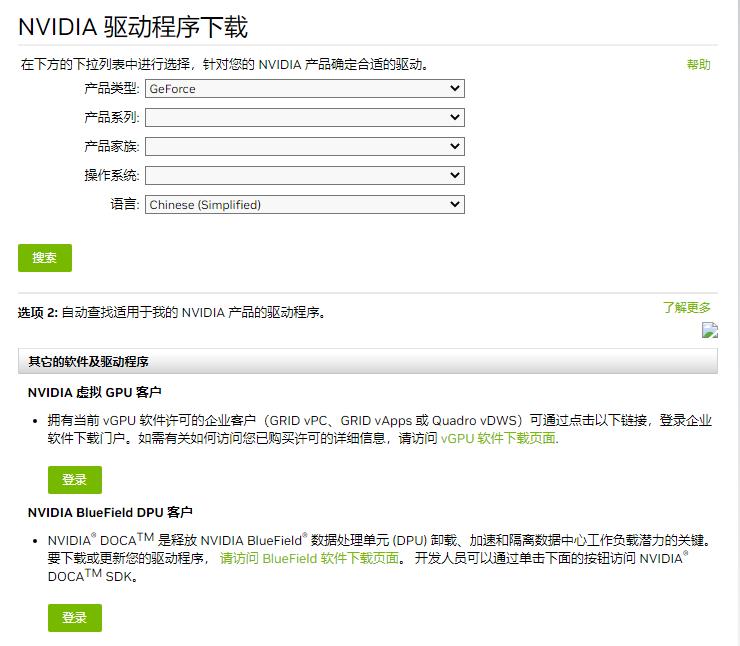Open the 帮助 link
The height and width of the screenshot is (646, 740).
pos(698,65)
